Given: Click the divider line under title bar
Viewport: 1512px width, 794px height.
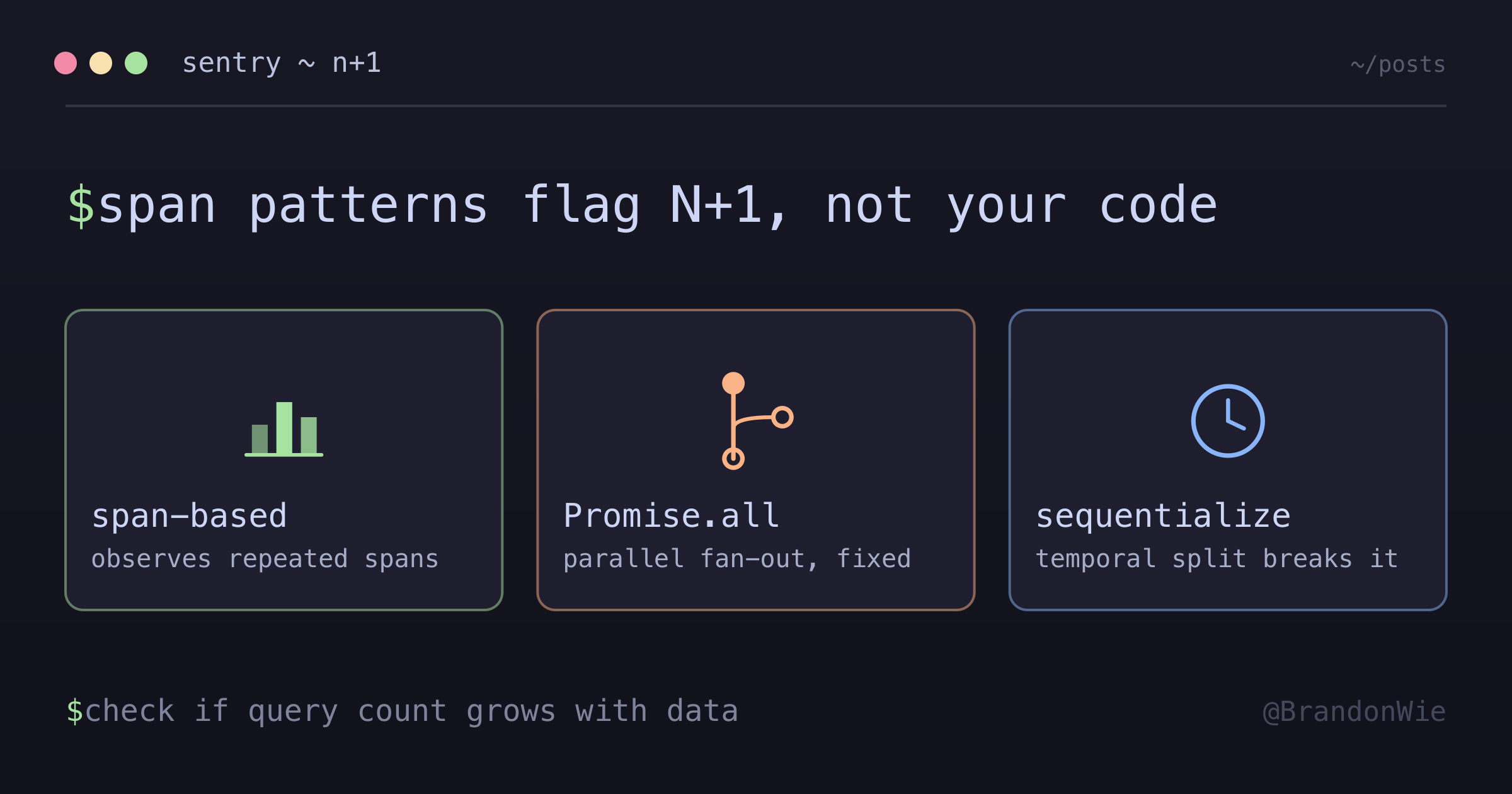Looking at the screenshot, I should (x=756, y=106).
